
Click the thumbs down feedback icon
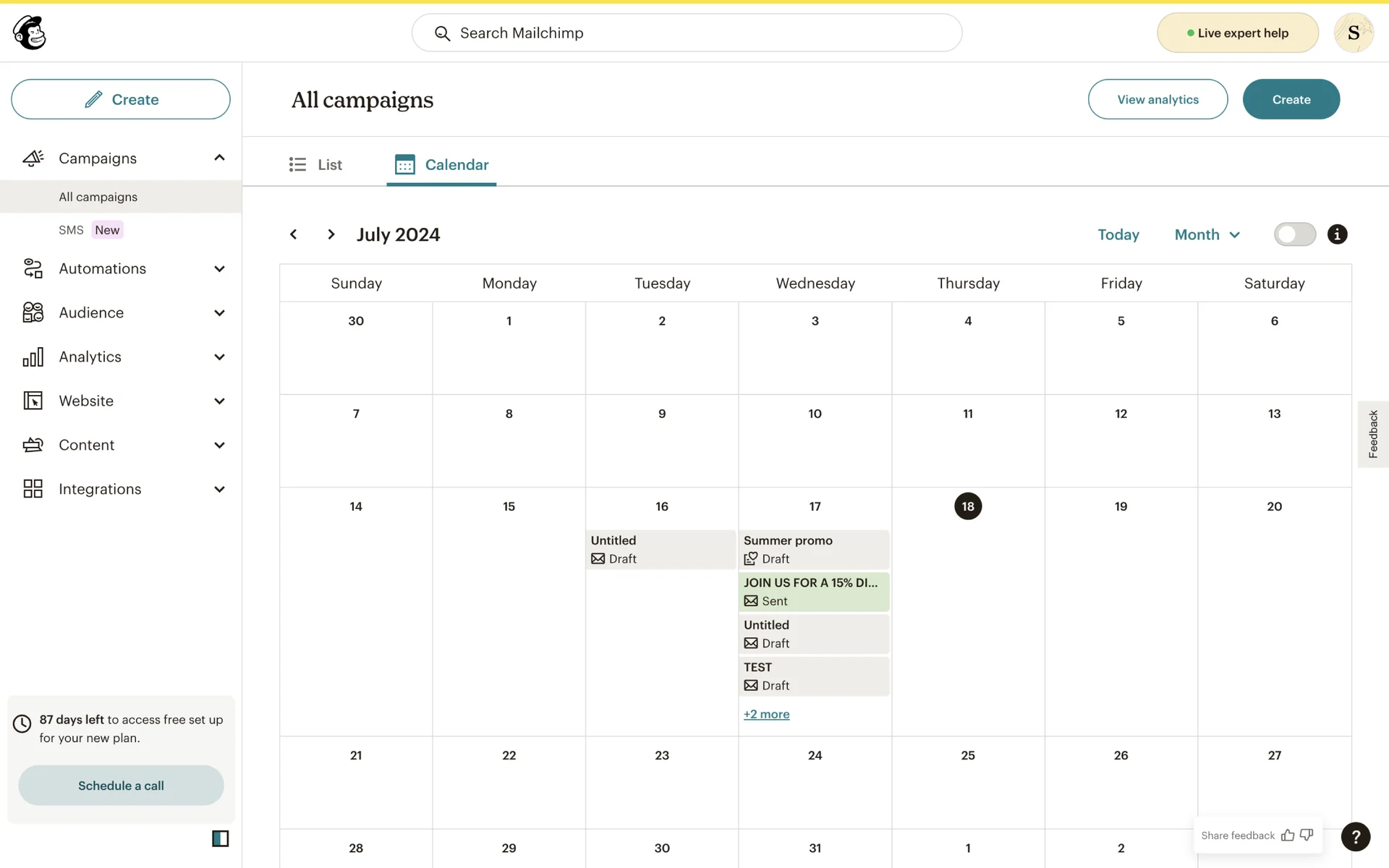click(x=1307, y=835)
